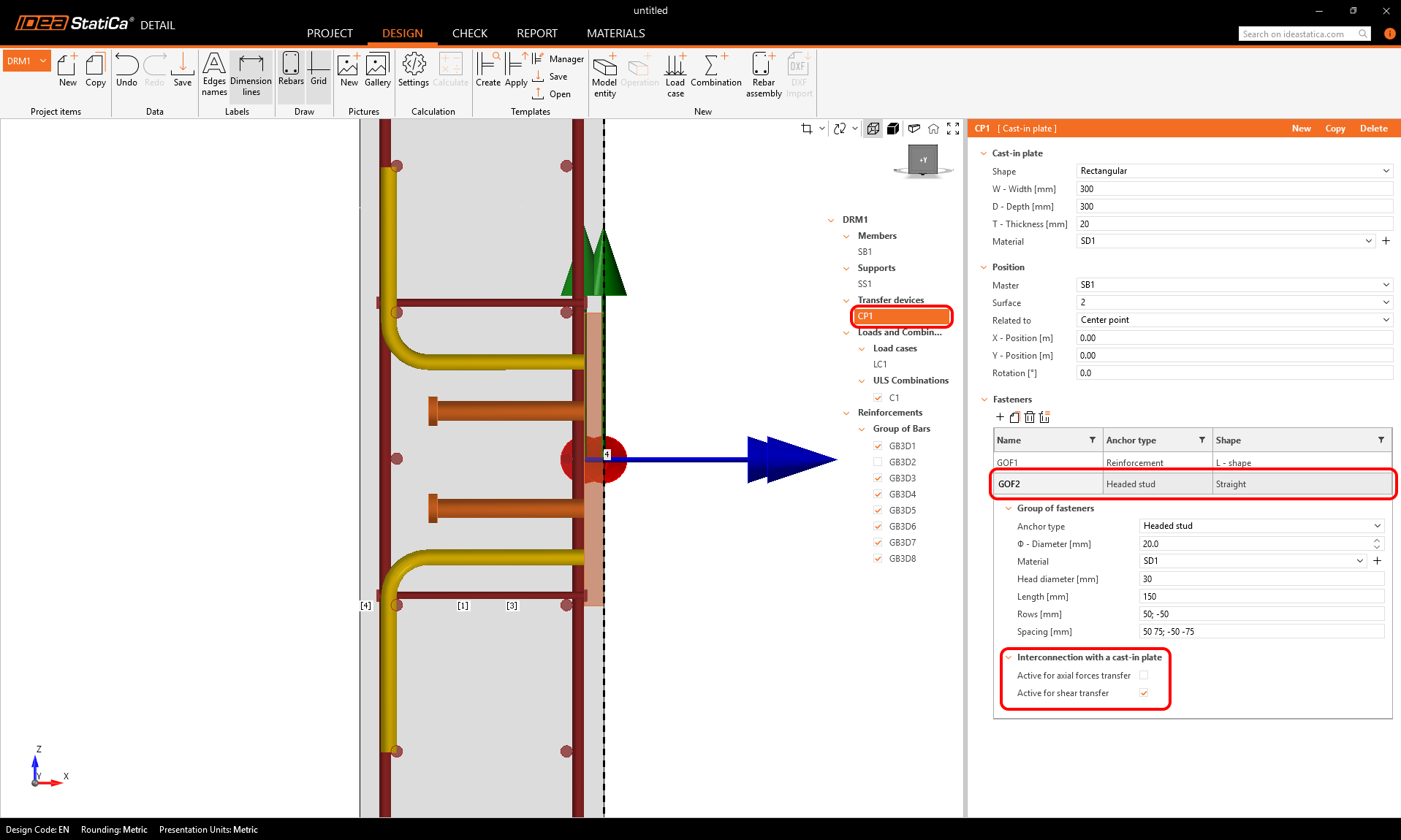Enable Active for axial forces transfer
1401x840 pixels.
1144,676
